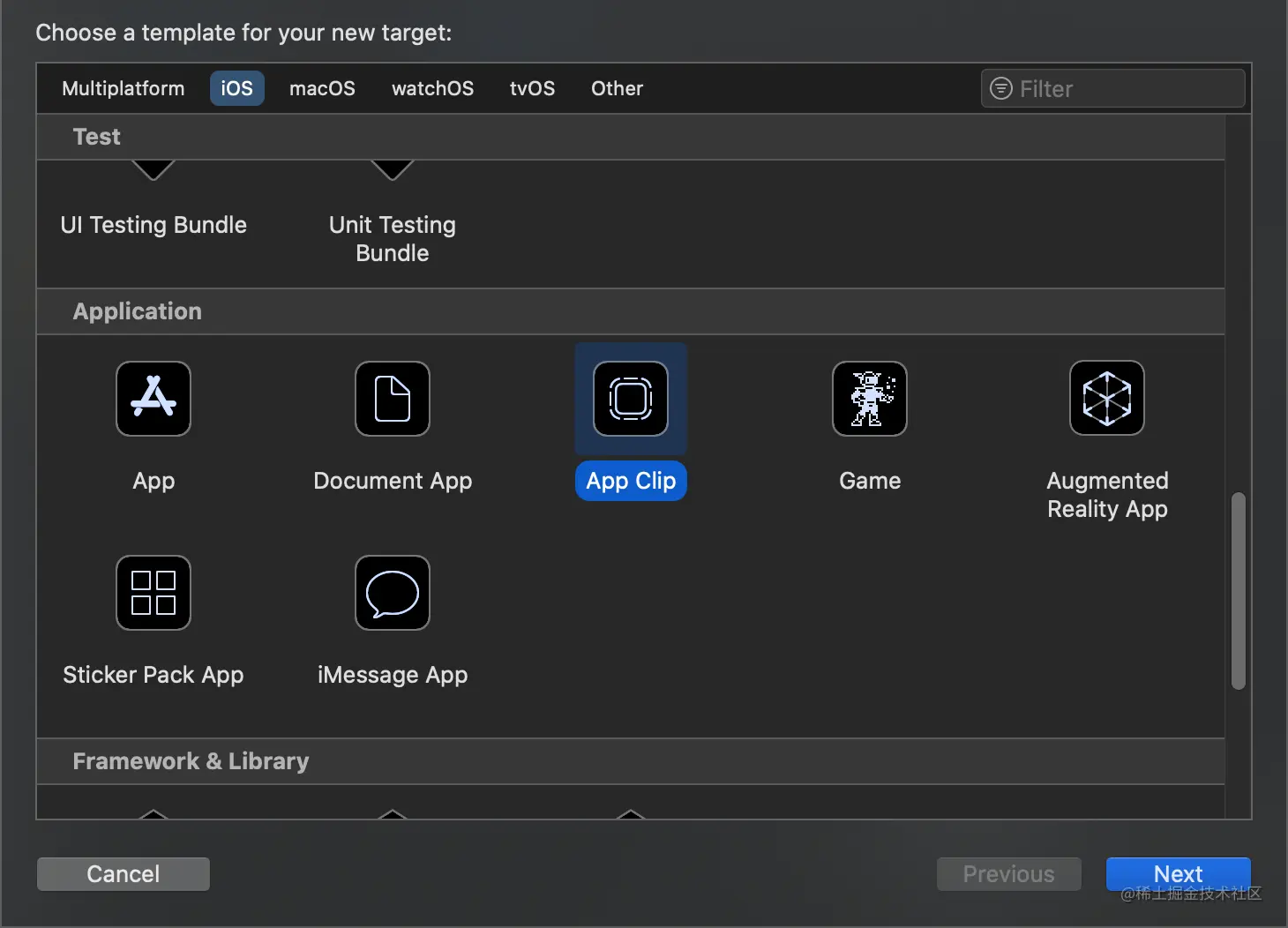Image resolution: width=1288 pixels, height=928 pixels.
Task: Select the UI Testing Bundle label
Action: point(154,225)
